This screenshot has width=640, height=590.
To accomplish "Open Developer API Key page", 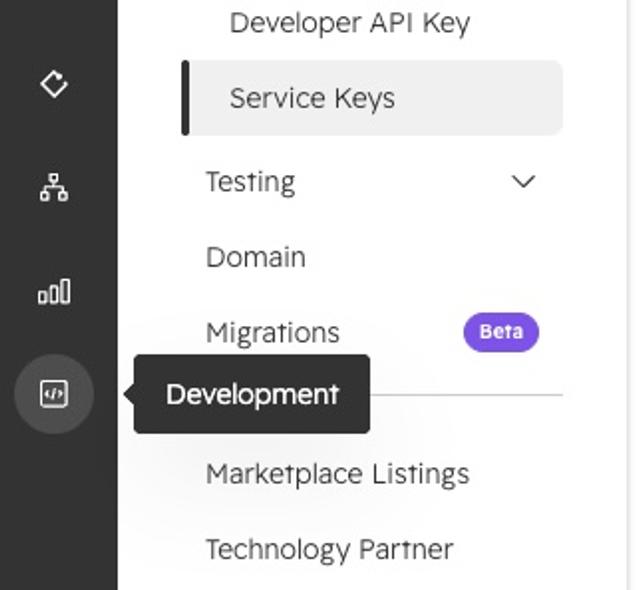I will (x=350, y=23).
